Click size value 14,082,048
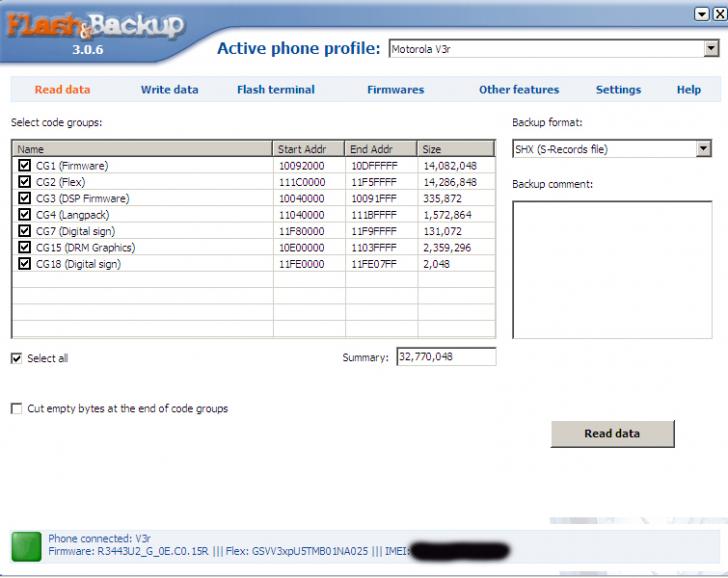Screen dimensions: 728x578 pyautogui.click(x=450, y=166)
